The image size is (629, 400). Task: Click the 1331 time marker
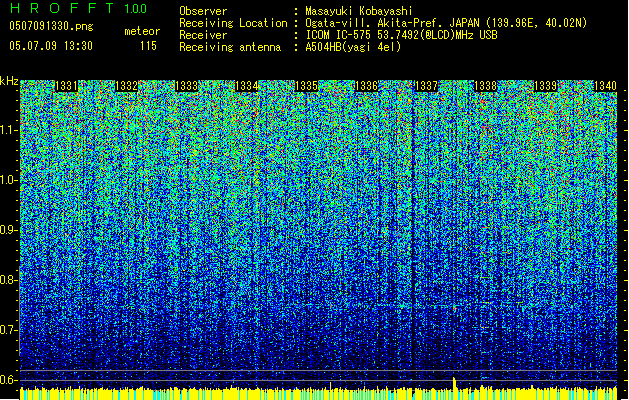tap(67, 86)
